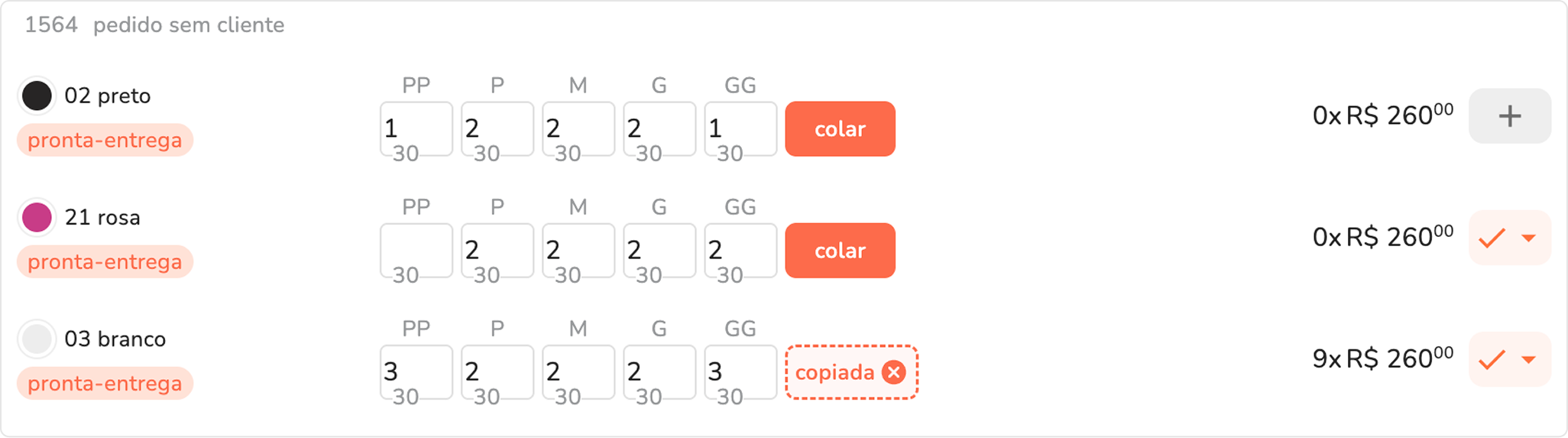Click the M quantity field for 02 preto
This screenshot has width=1568, height=438.
(x=578, y=129)
